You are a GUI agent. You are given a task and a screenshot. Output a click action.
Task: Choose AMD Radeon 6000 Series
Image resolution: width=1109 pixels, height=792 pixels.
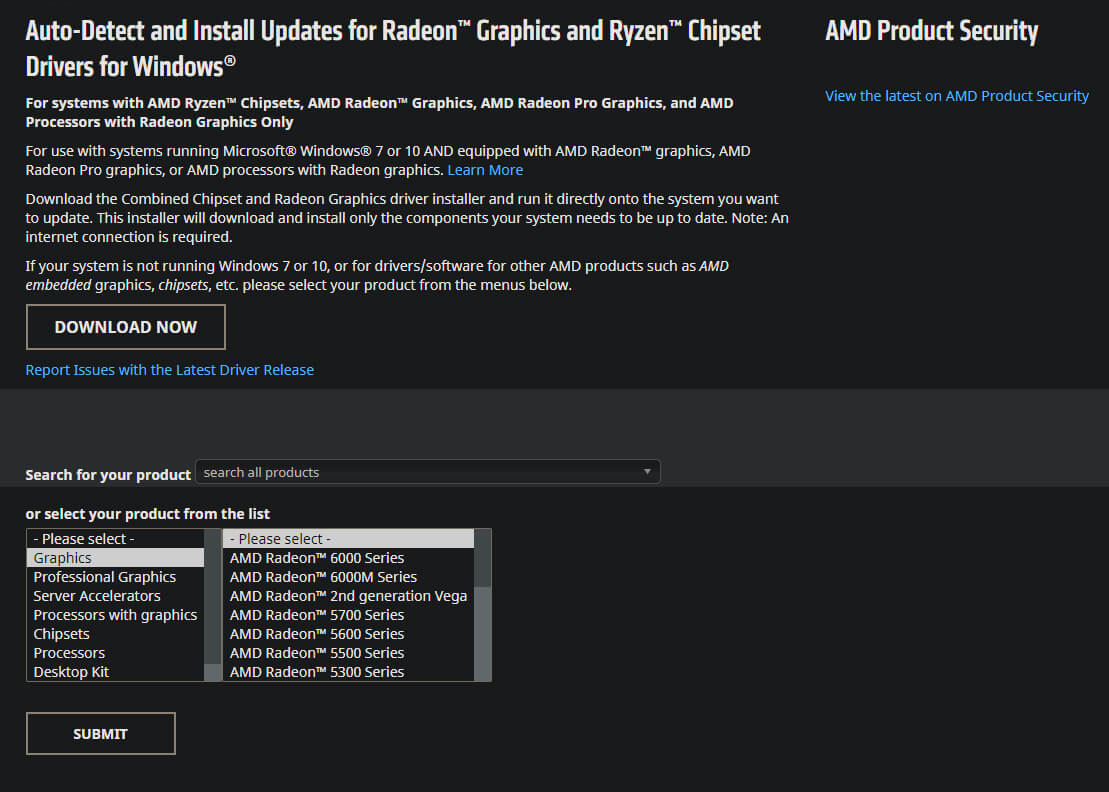tap(349, 558)
